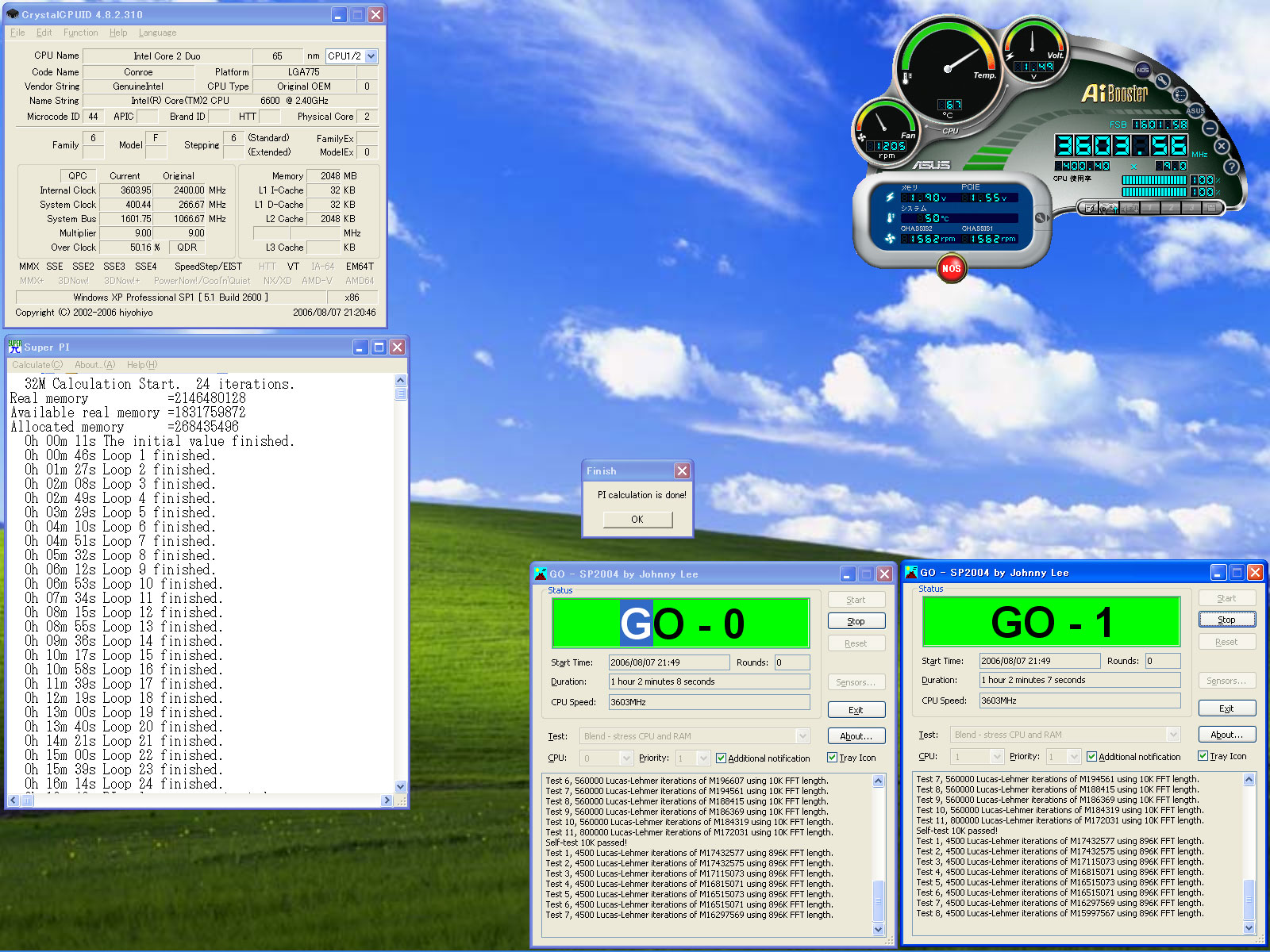This screenshot has width=1270, height=952.
Task: Open AiBooster wrench settings icon on the arc
Action: click(1163, 80)
